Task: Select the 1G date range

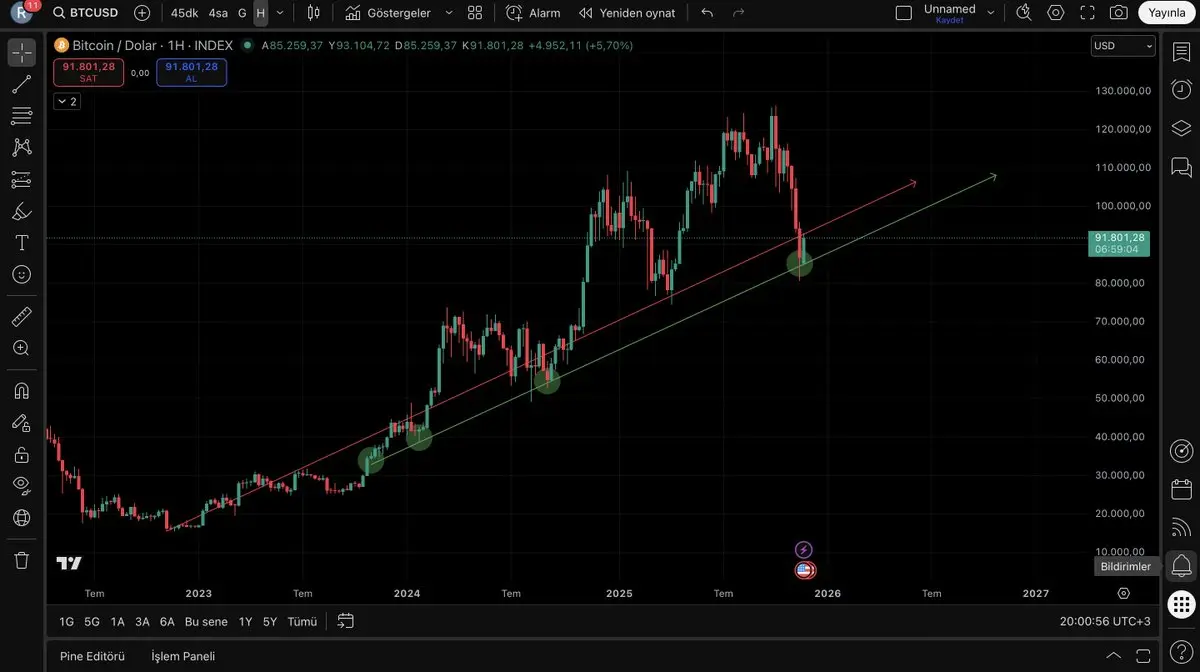Action: point(66,621)
